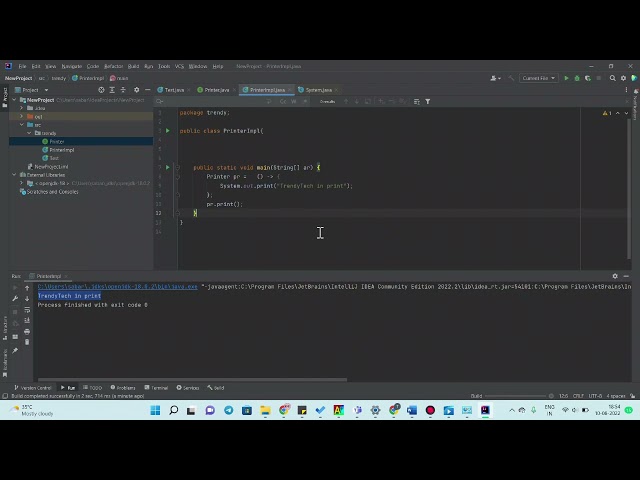This screenshot has height=480, width=640.
Task: Open Search Everywhere magnifier in top toolbar
Action: click(x=612, y=78)
